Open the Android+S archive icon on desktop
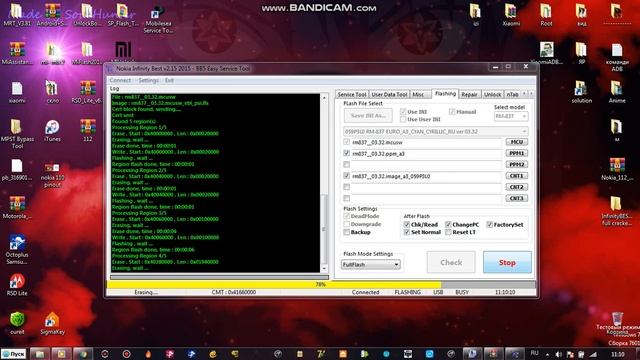640x360 pixels. coord(52,15)
